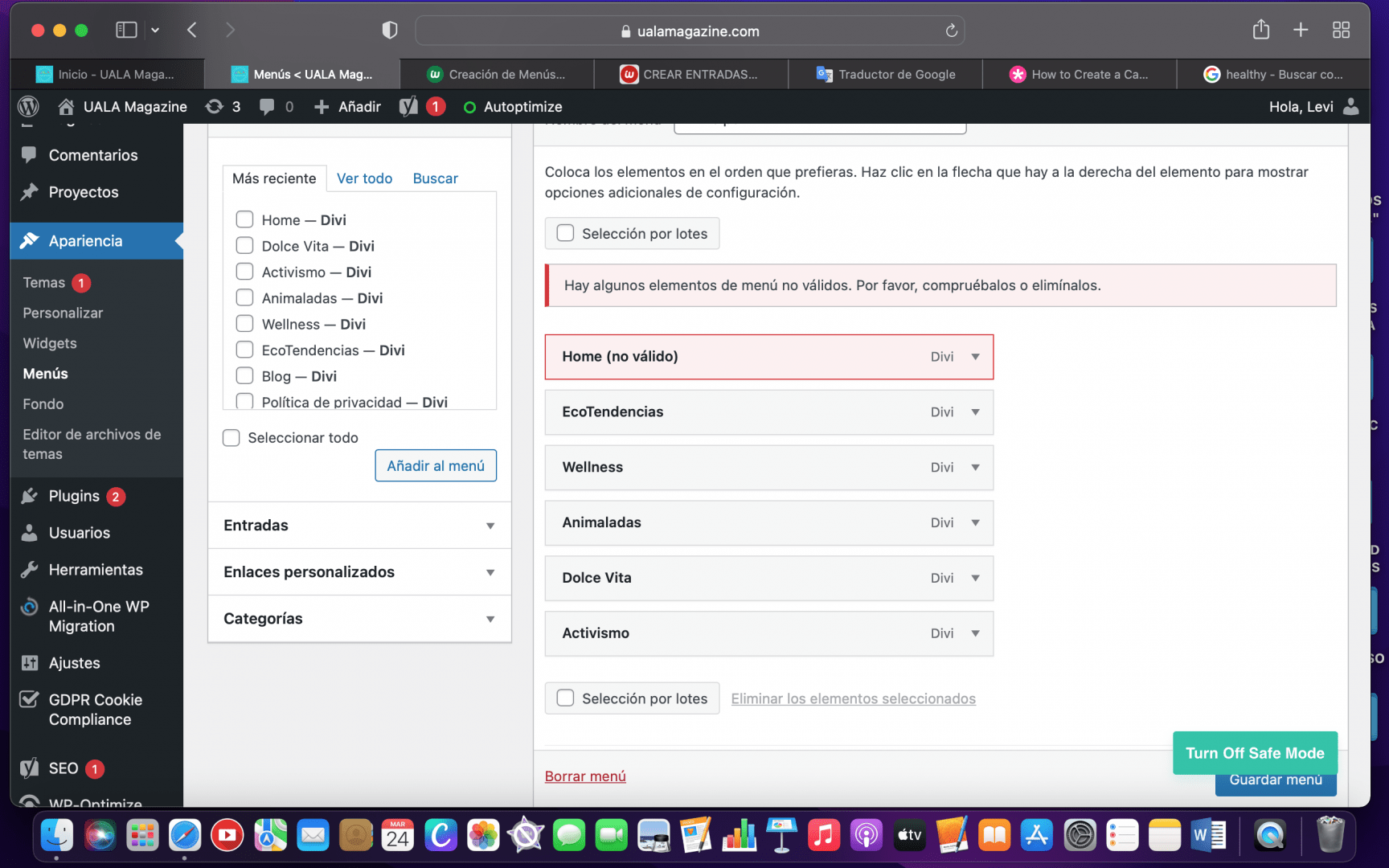Open Photos app in the Dock
The height and width of the screenshot is (868, 1389).
click(x=483, y=836)
